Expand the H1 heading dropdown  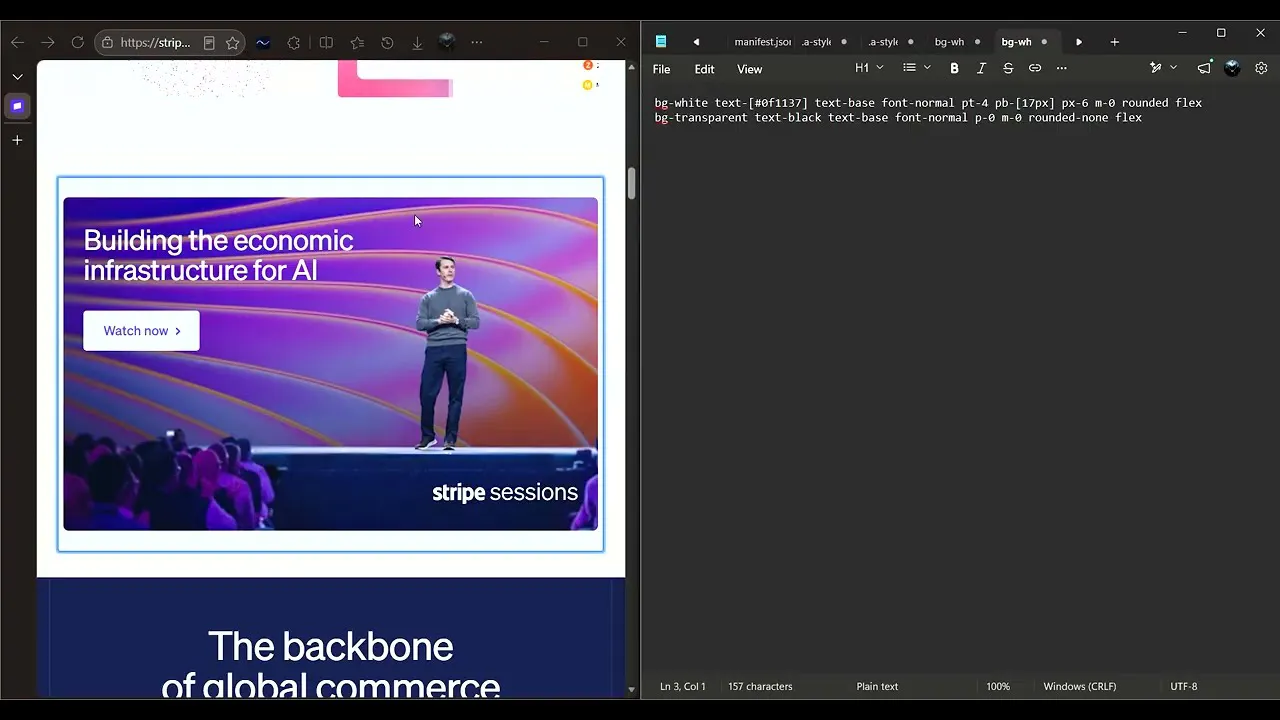[869, 68]
